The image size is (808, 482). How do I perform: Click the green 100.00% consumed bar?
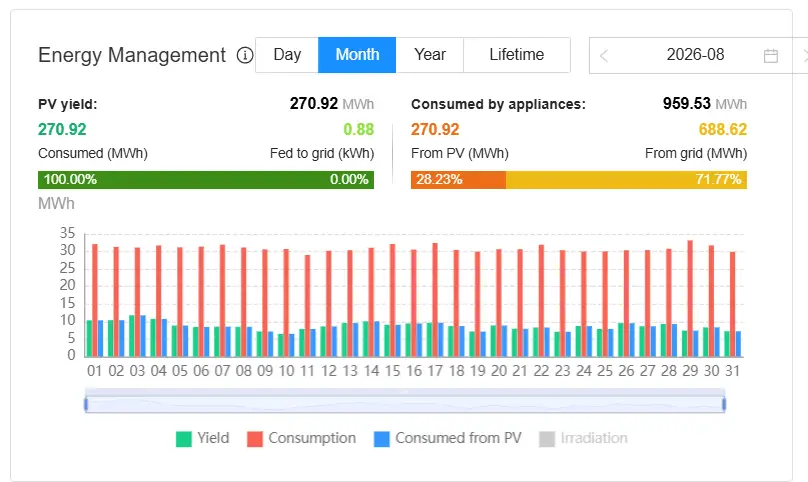point(206,180)
